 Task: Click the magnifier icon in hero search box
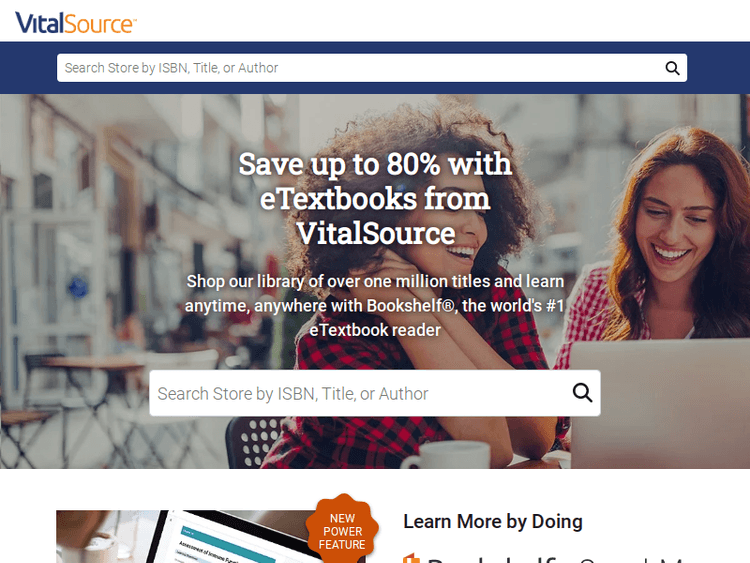coord(582,393)
